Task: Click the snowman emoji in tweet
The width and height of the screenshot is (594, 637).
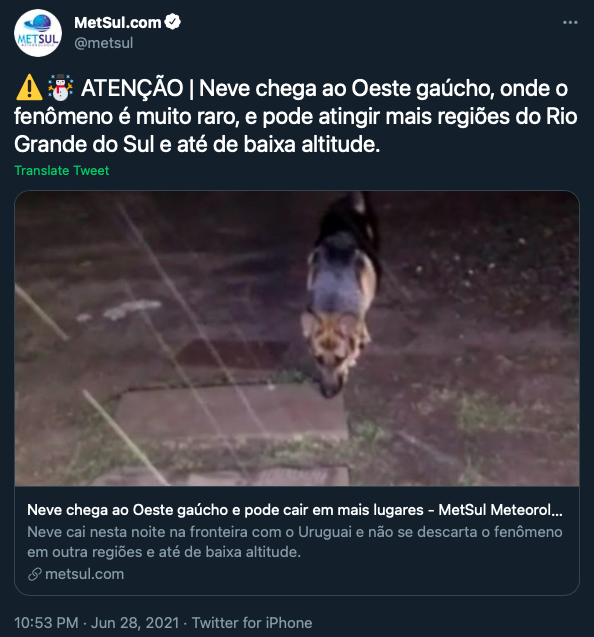Action: pos(60,87)
